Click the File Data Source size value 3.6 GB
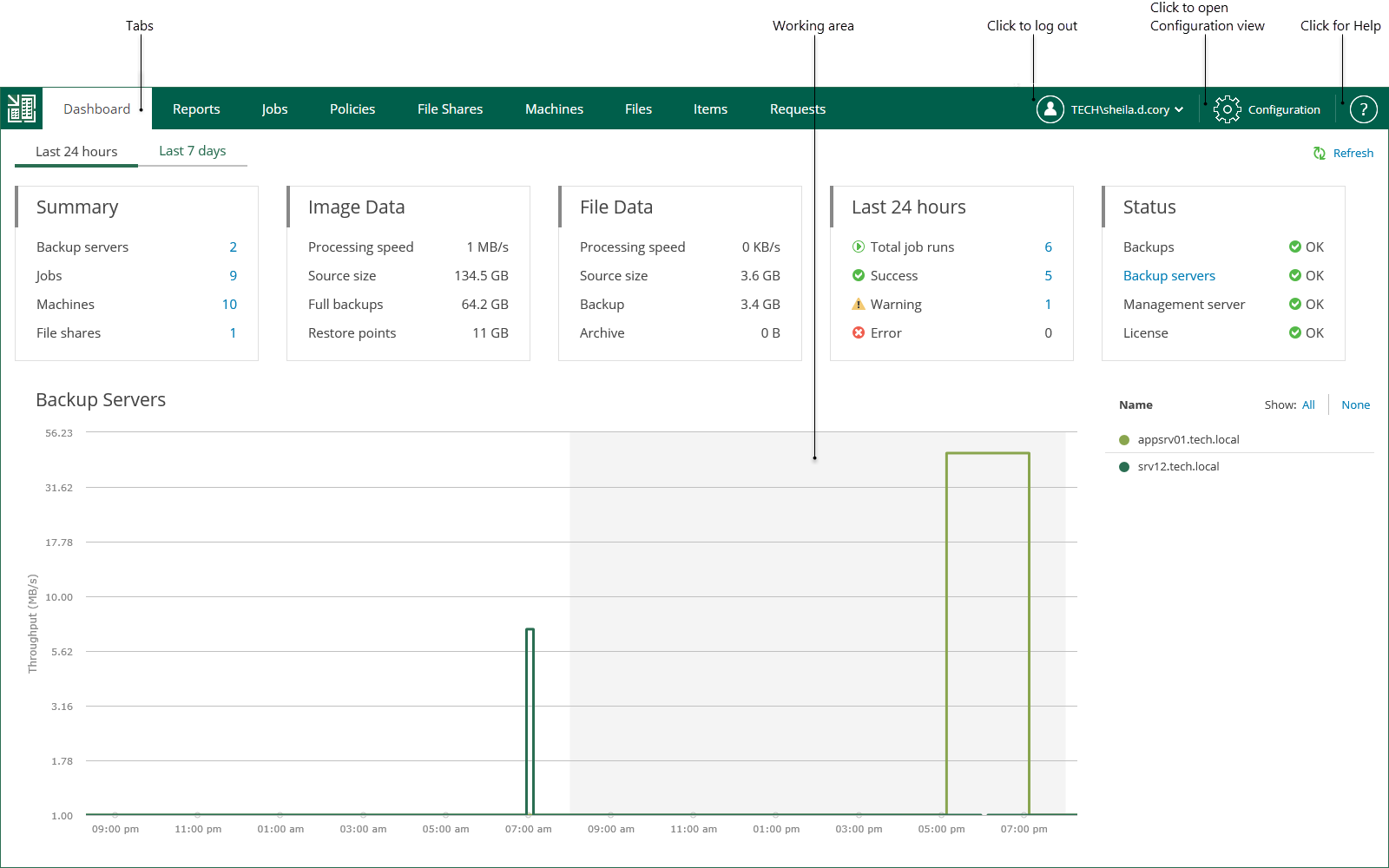The height and width of the screenshot is (868, 1389). (760, 275)
